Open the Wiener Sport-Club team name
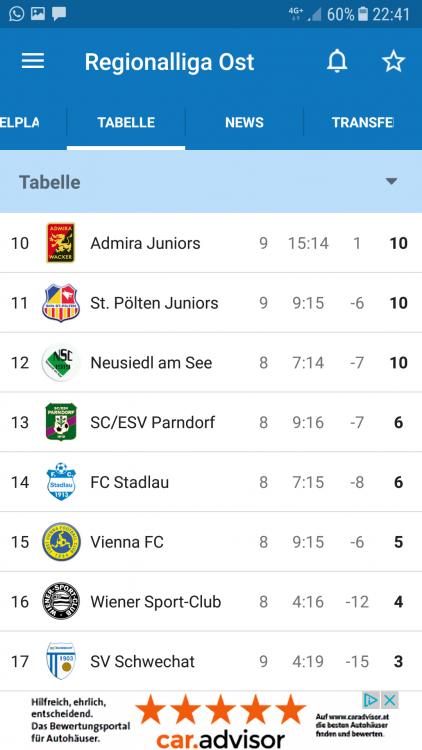The image size is (422, 750). pyautogui.click(x=155, y=602)
